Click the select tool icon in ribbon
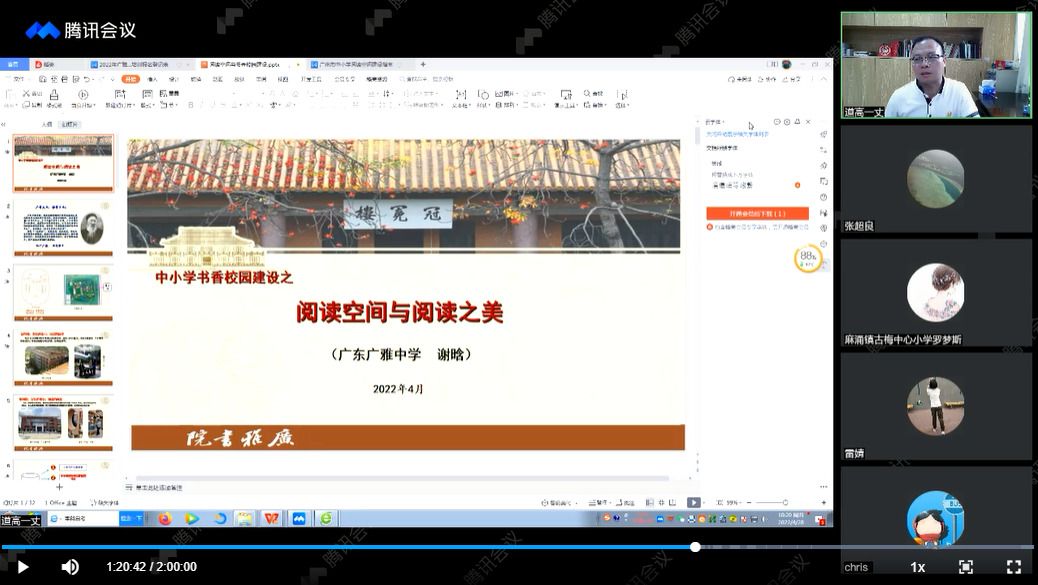Viewport: 1038px width, 585px height. (623, 95)
